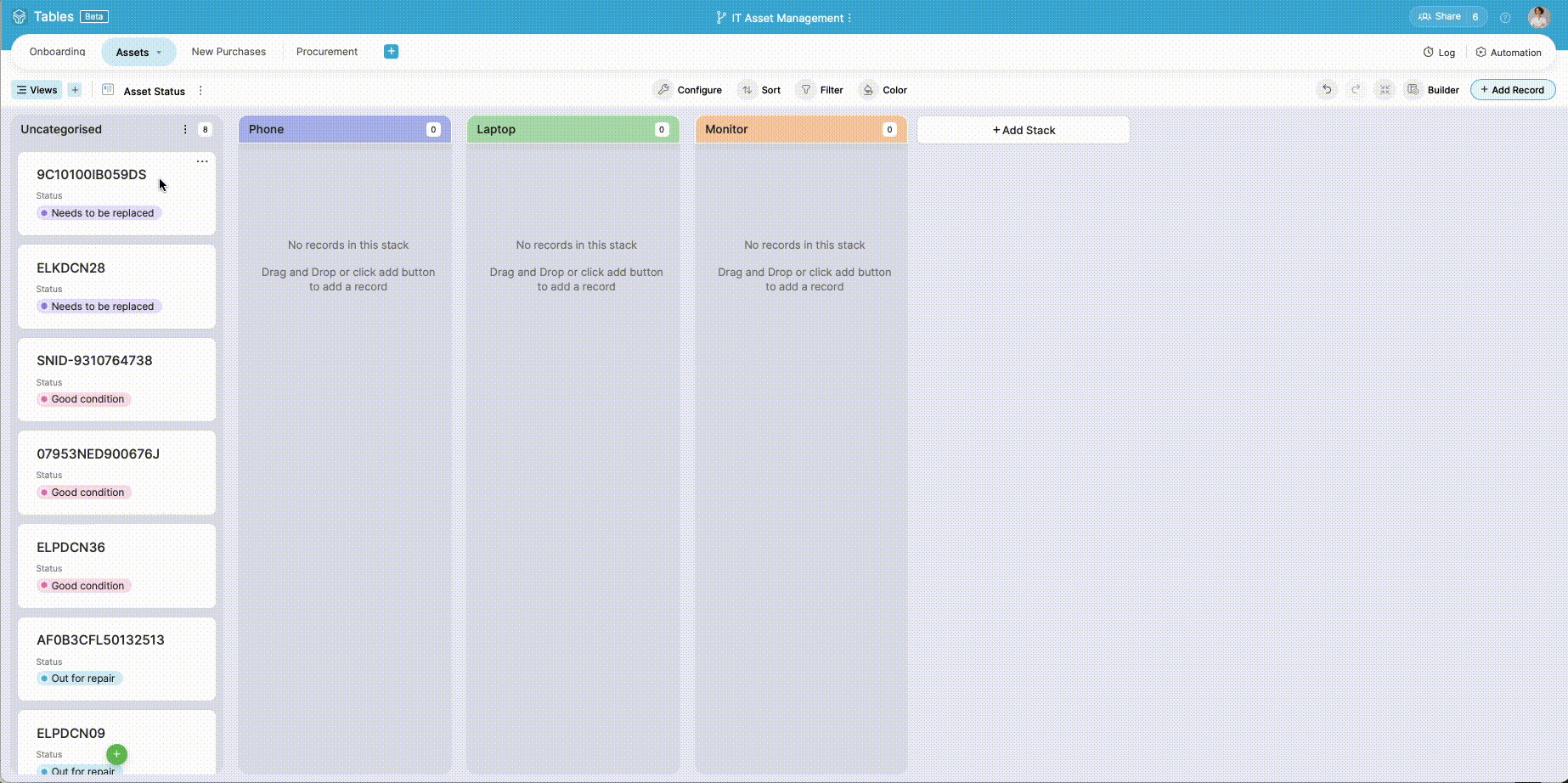Click the Uncategorised stack title
The width and height of the screenshot is (1568, 783).
(61, 129)
